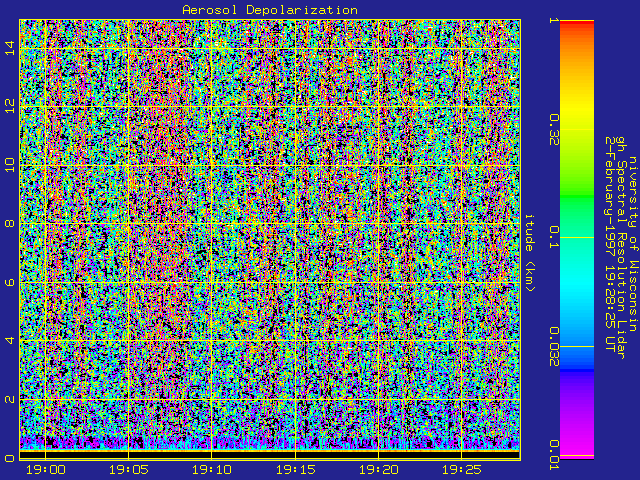Pick the red region of the colorbar
The image size is (640, 480).
[577, 25]
